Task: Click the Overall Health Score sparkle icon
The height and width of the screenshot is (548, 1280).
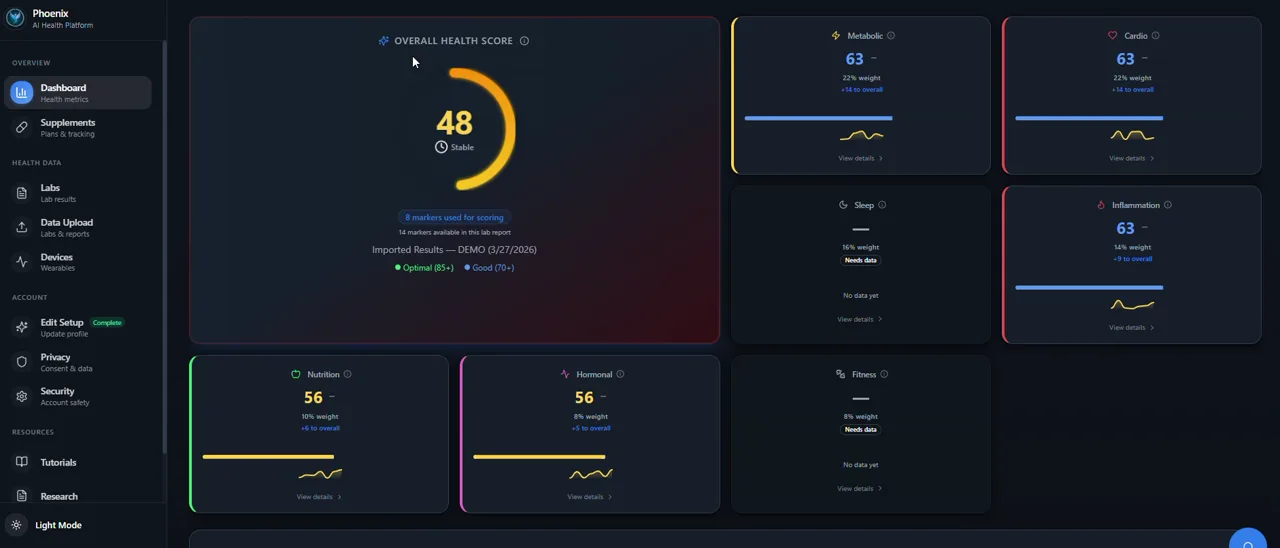Action: [383, 41]
